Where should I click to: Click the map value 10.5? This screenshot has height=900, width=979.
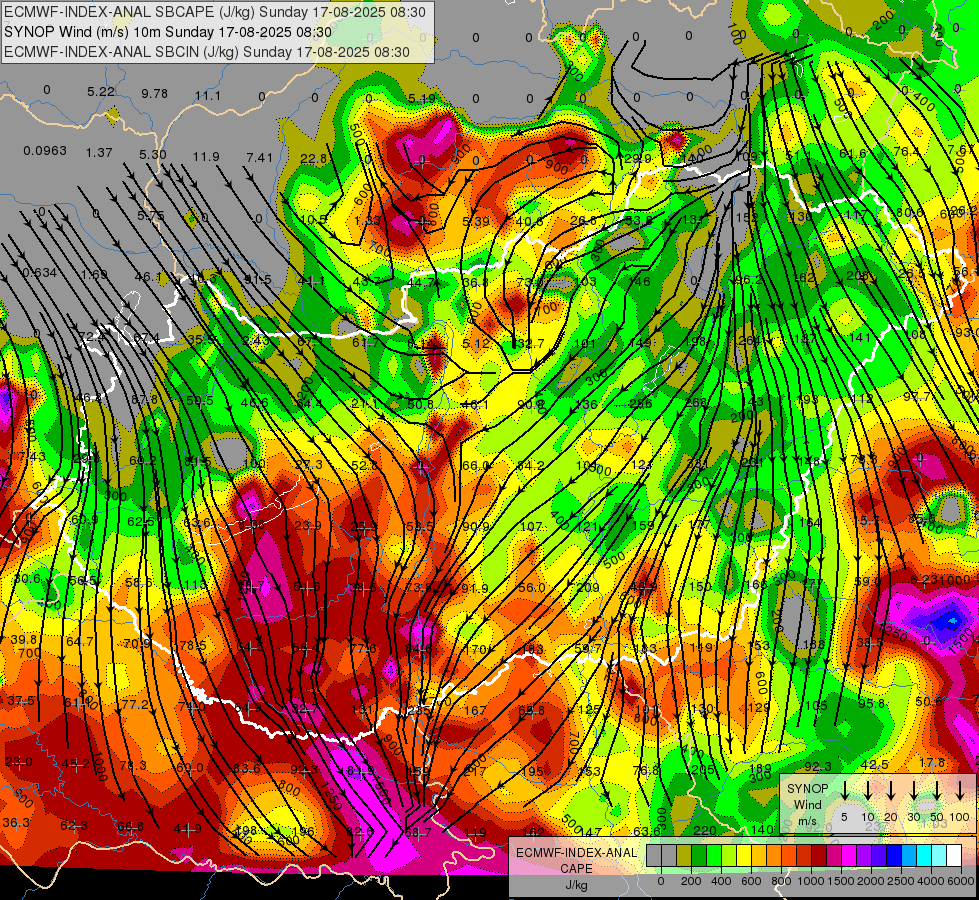pyautogui.click(x=314, y=219)
